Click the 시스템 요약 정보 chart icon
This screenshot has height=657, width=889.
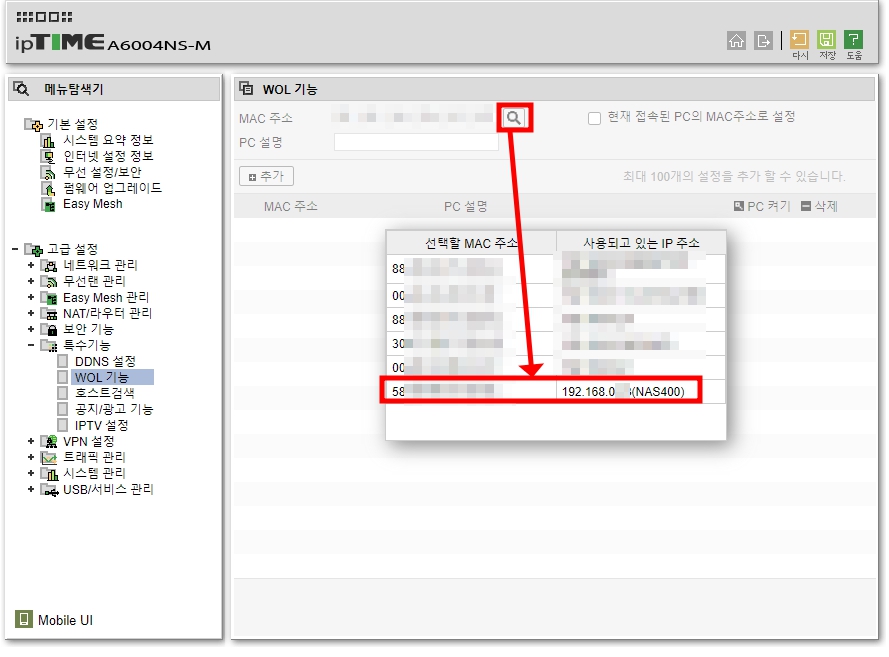(x=48, y=142)
